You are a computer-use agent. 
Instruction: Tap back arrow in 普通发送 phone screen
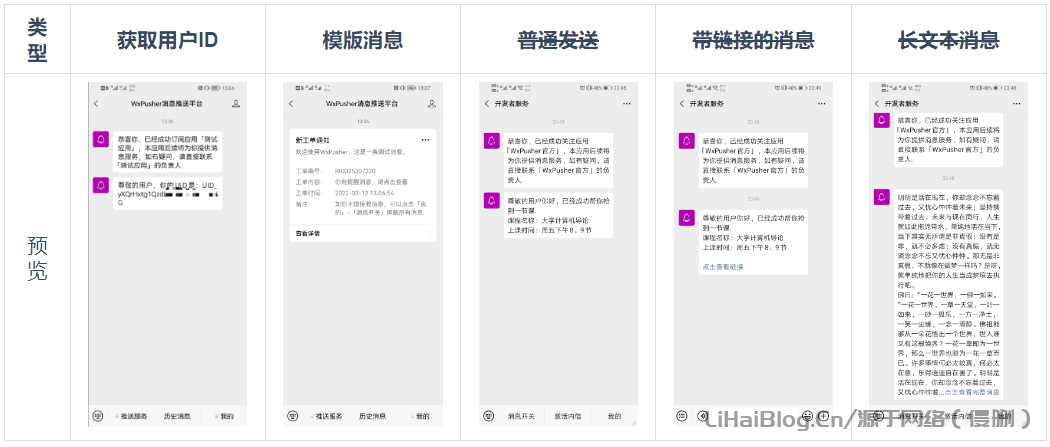(x=487, y=104)
